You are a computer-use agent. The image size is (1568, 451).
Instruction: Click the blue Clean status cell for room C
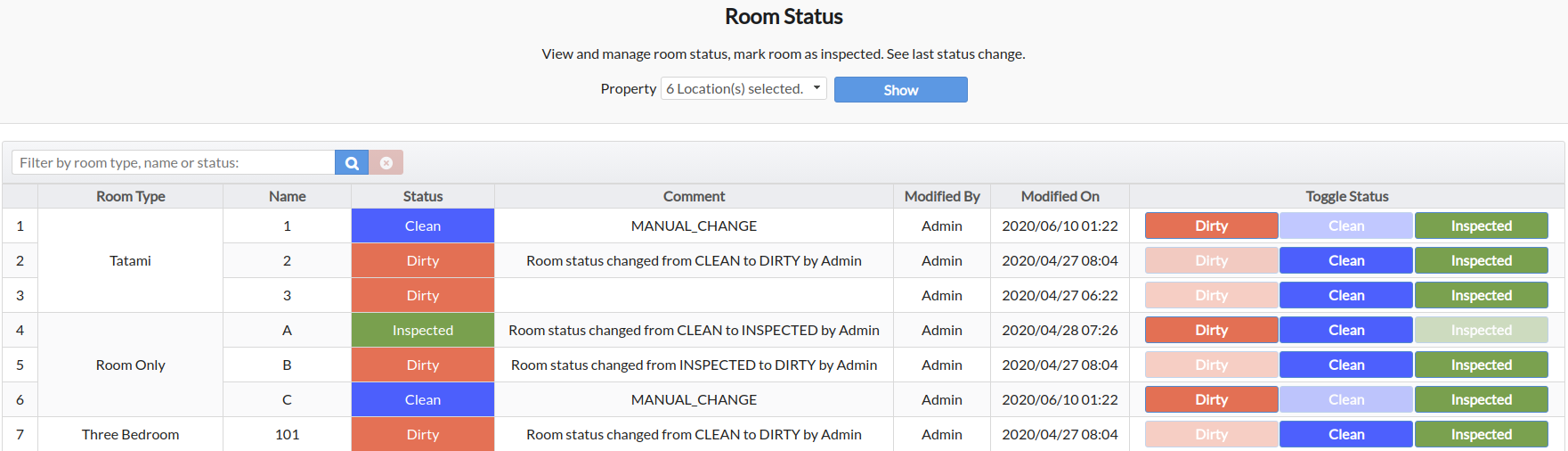tap(423, 400)
